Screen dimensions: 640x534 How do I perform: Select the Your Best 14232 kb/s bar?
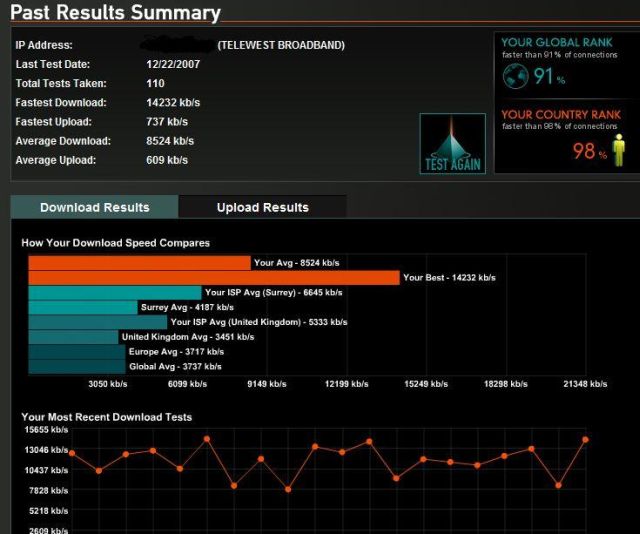[x=213, y=277]
